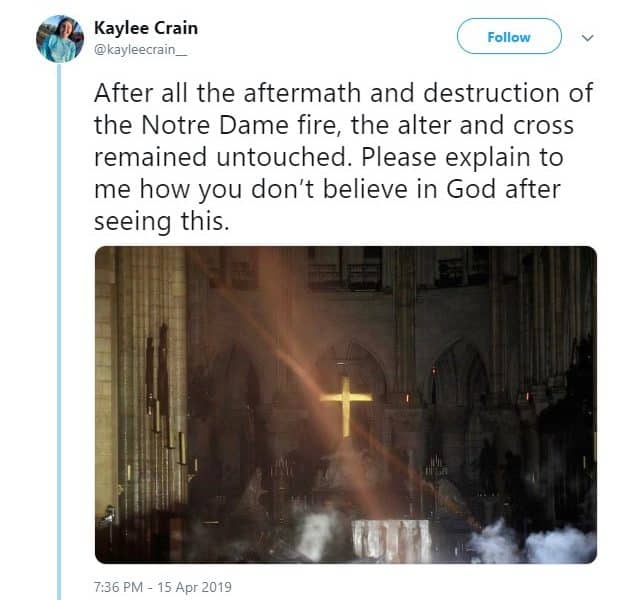The width and height of the screenshot is (632, 600).
Task: Expand the tweet options chevron
Action: click(x=588, y=38)
